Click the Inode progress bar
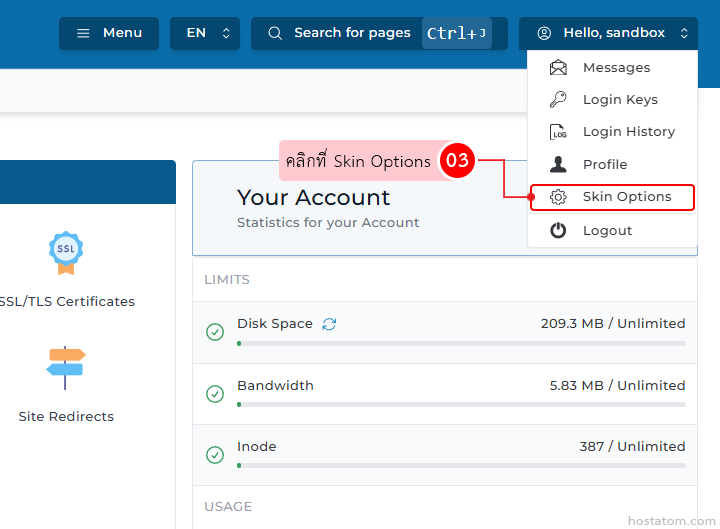This screenshot has width=720, height=529. click(x=461, y=466)
